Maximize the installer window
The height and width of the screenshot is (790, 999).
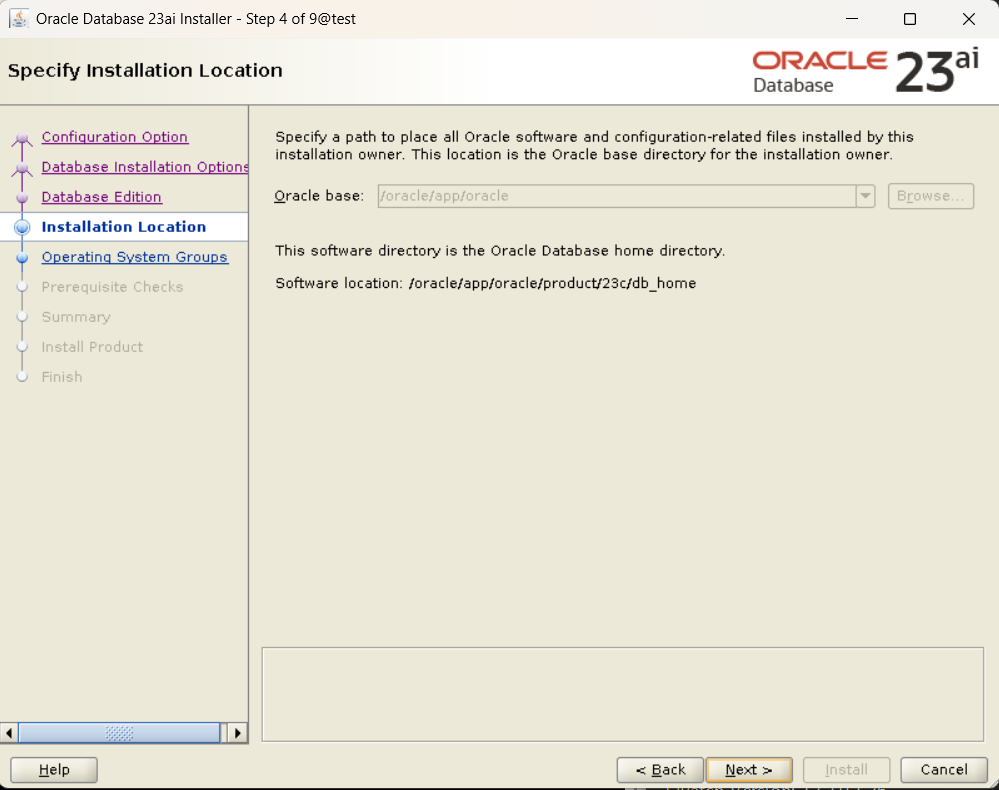910,19
